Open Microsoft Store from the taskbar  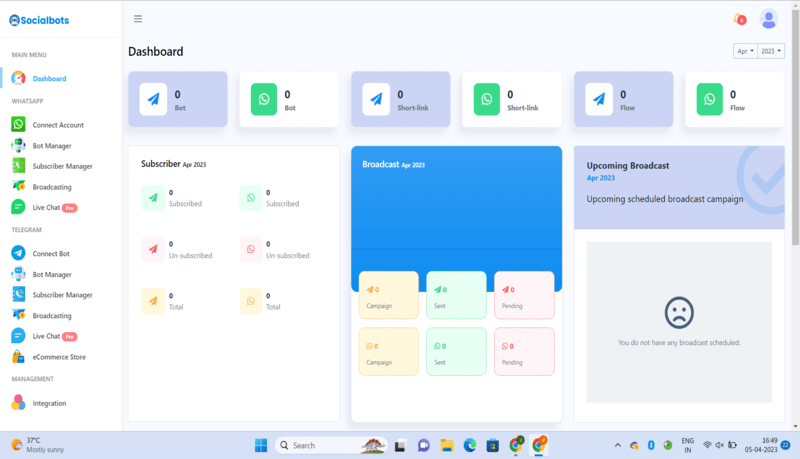492,445
